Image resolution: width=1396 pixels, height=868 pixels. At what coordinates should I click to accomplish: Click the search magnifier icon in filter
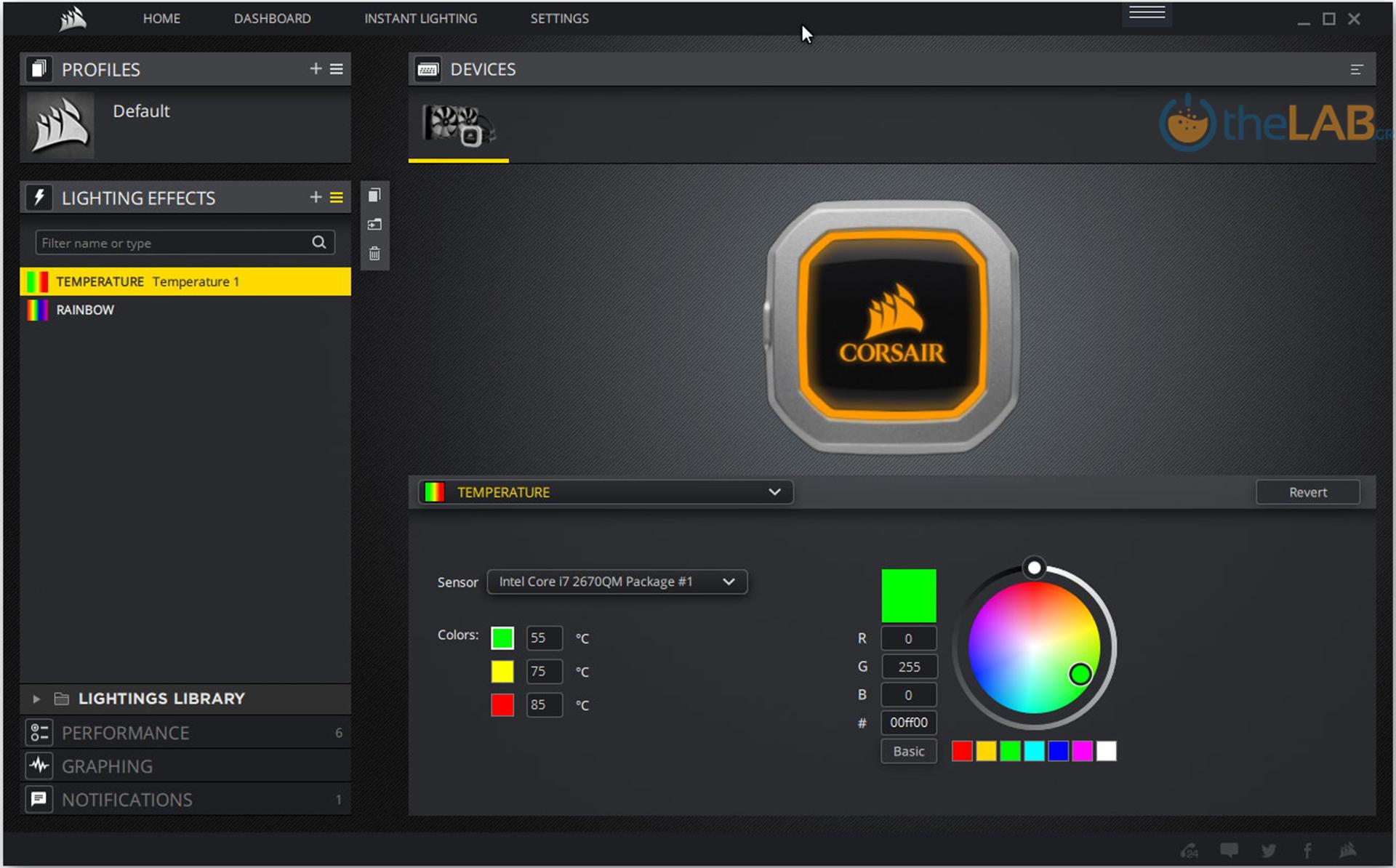coord(319,242)
